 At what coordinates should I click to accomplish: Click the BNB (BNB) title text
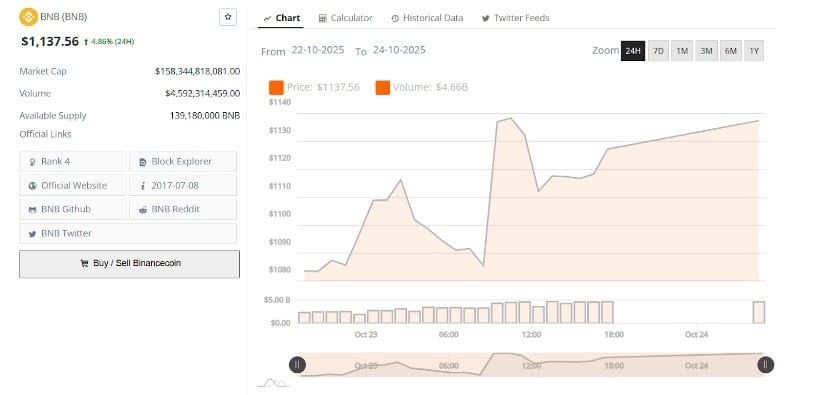[64, 17]
